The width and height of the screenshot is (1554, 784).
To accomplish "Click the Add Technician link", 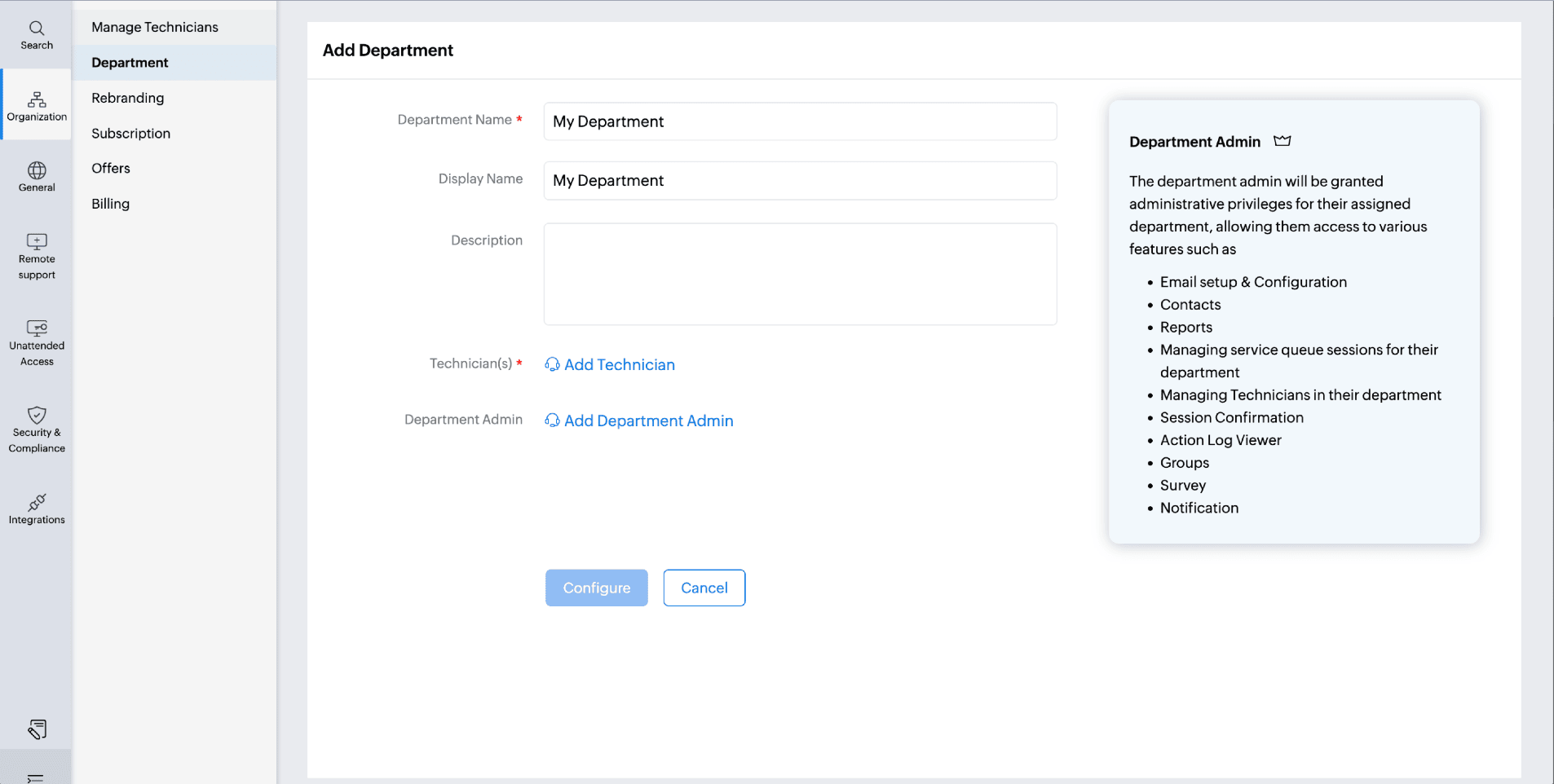I will (619, 364).
